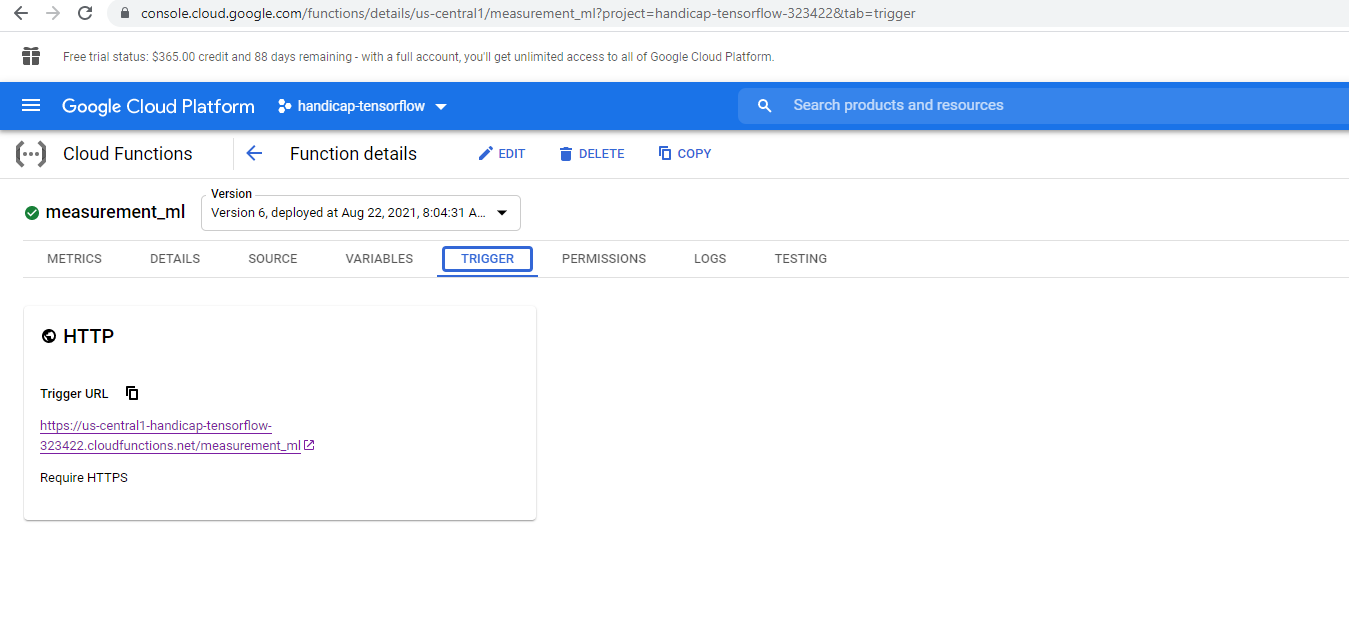The width and height of the screenshot is (1349, 640).
Task: Click the Cloud Functions product icon
Action: (x=31, y=154)
